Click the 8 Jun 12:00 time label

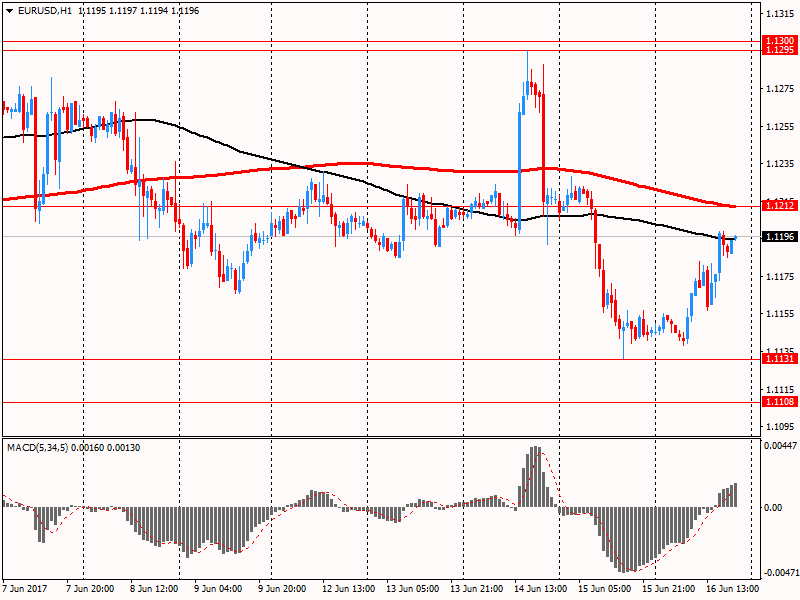click(154, 589)
